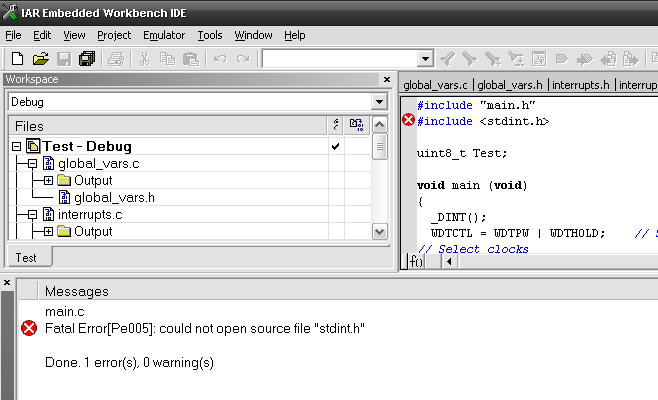Expand the Output folder under interrupts.c
The height and width of the screenshot is (400, 658).
(48, 232)
